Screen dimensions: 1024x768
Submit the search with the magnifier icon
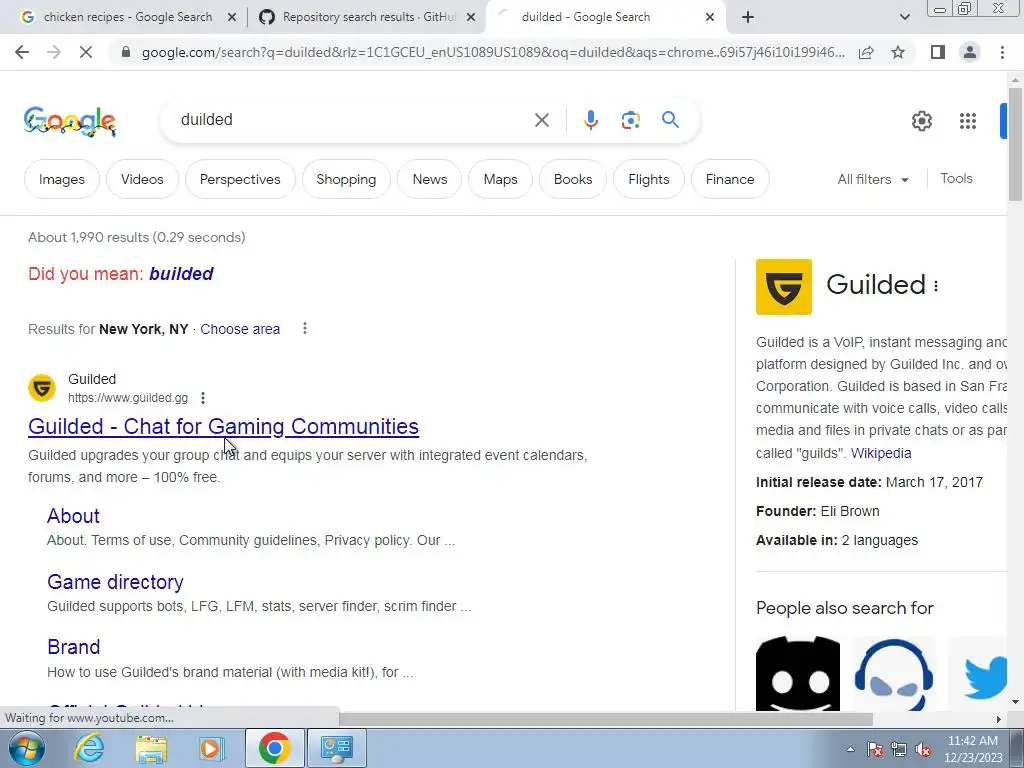coord(670,120)
